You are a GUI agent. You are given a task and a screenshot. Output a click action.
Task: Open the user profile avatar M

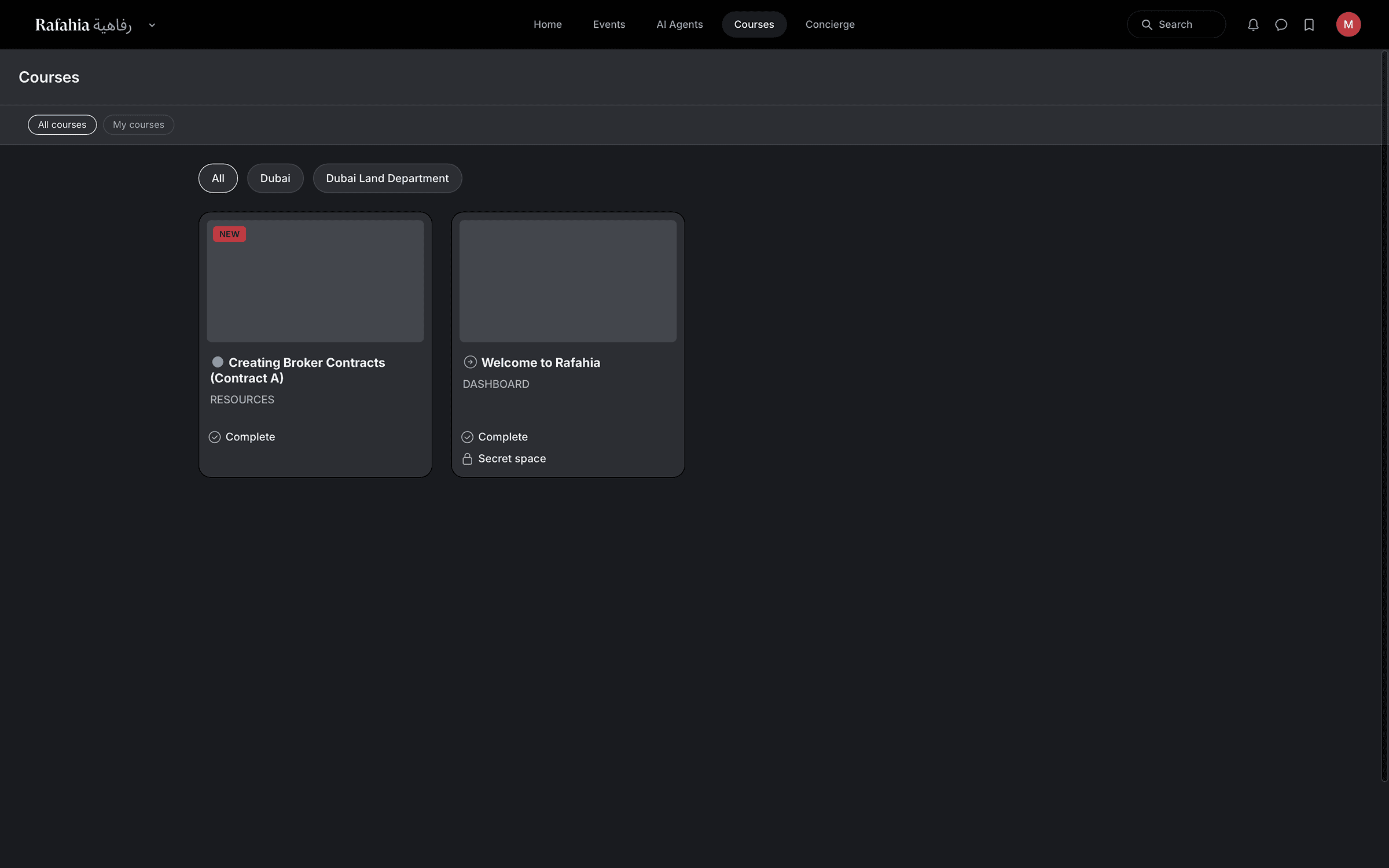coord(1348,24)
